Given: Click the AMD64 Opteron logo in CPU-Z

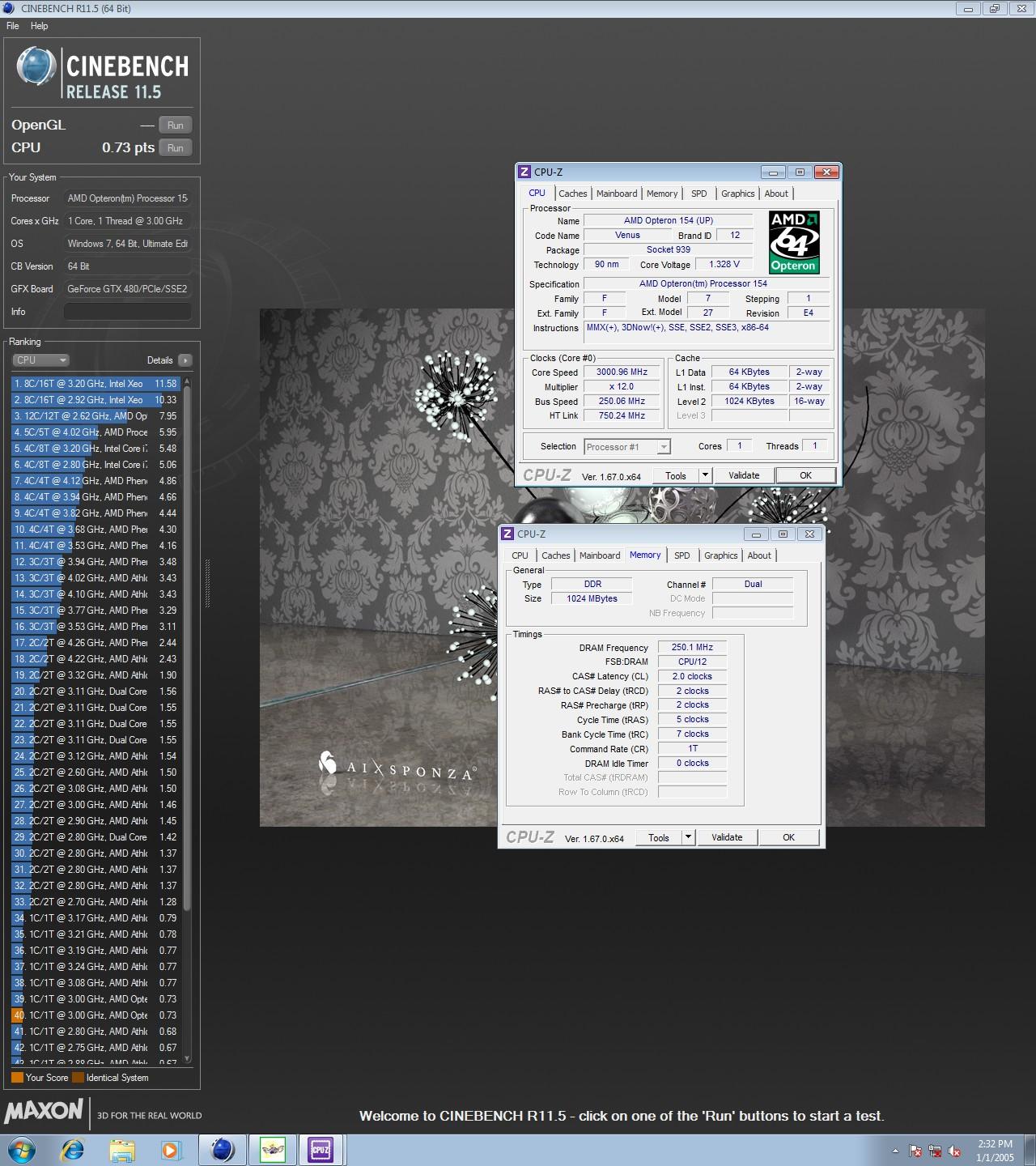Looking at the screenshot, I should (794, 242).
